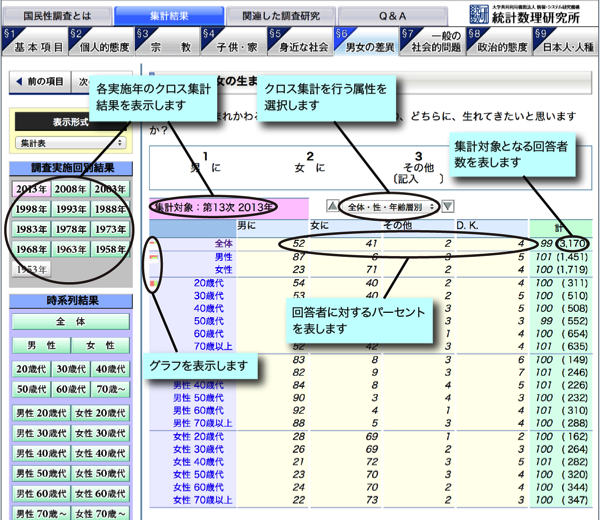Click the 全体 row label link
600x520 pixels.
pos(223,243)
